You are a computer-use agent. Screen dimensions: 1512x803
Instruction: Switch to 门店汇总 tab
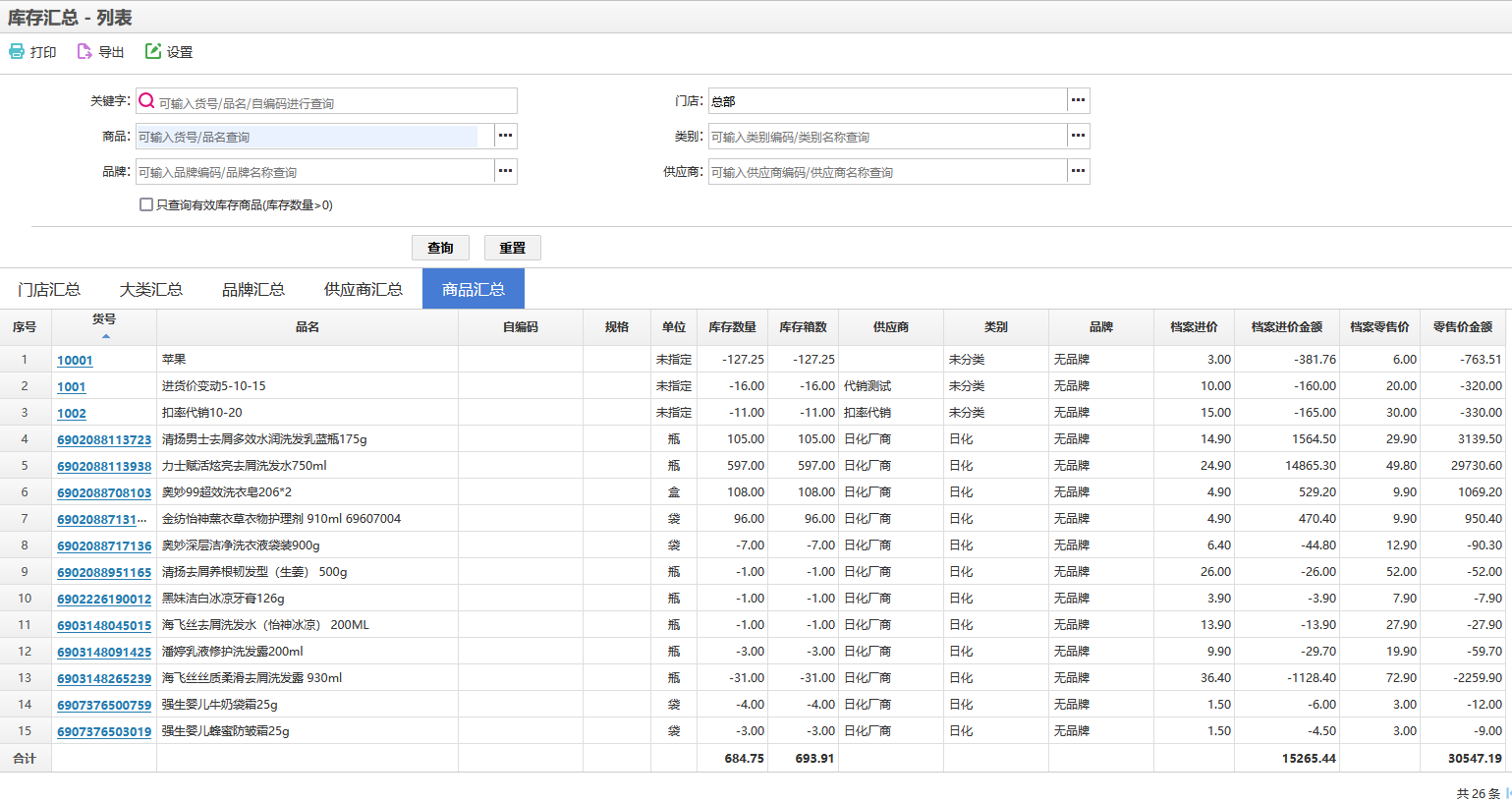click(x=49, y=289)
